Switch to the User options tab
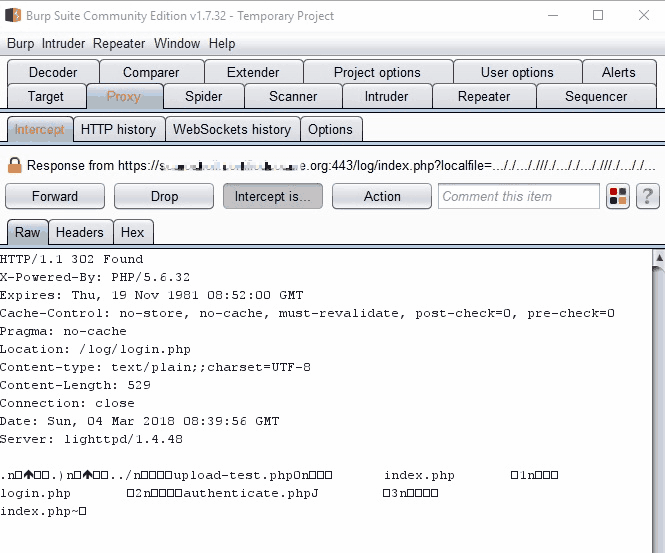Viewport: 665px width, 553px height. point(517,72)
